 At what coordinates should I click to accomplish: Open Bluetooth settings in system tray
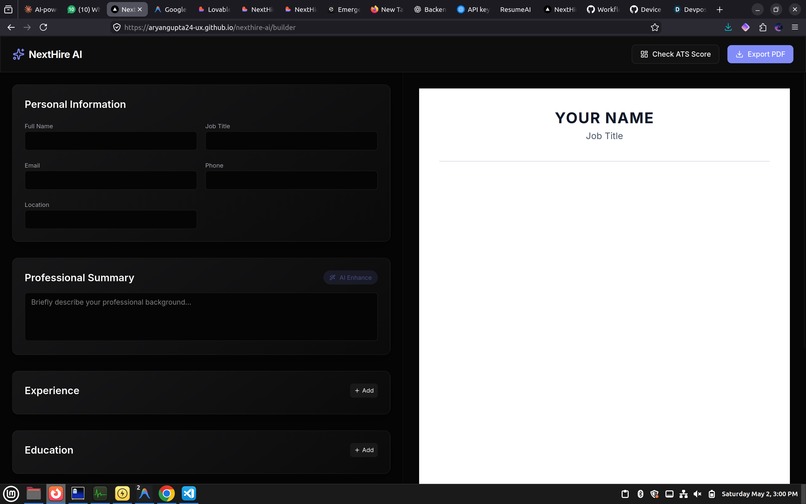click(x=640, y=494)
